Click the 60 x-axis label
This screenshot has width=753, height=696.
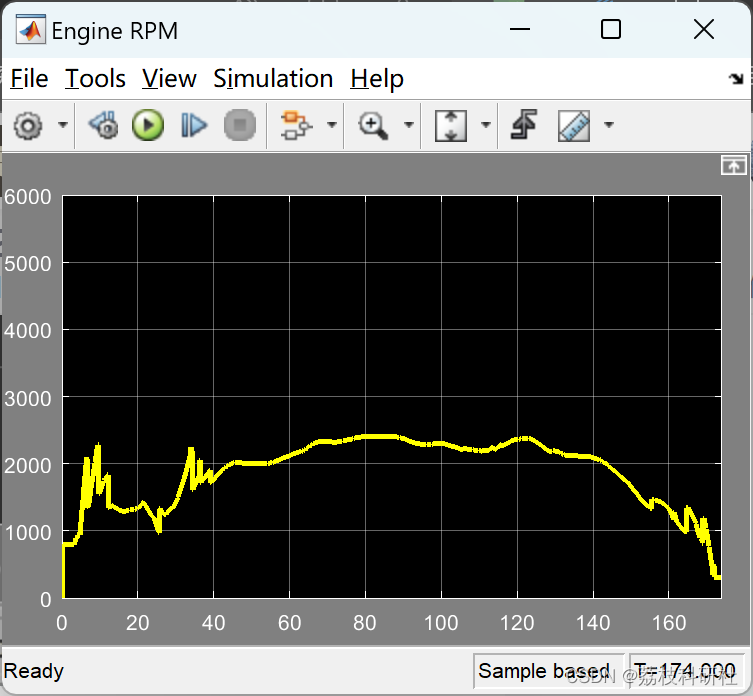point(289,623)
